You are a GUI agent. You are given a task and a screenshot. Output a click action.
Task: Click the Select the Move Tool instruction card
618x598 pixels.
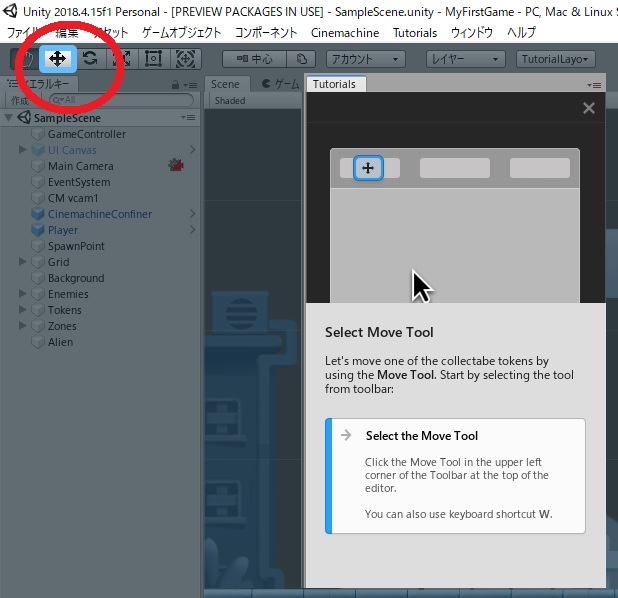(455, 476)
